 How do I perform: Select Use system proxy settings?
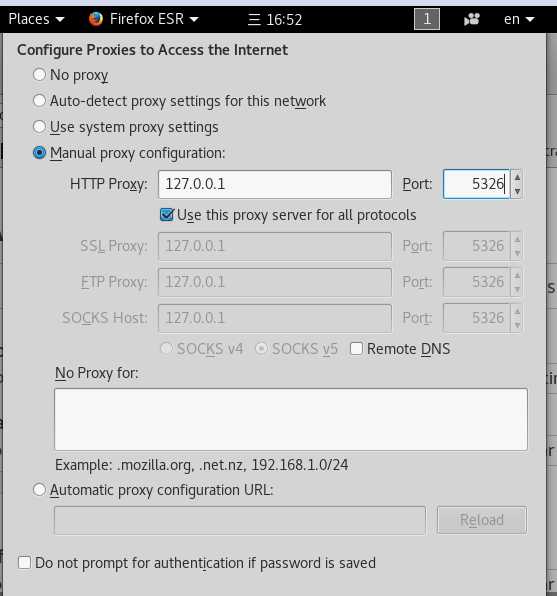pos(39,127)
